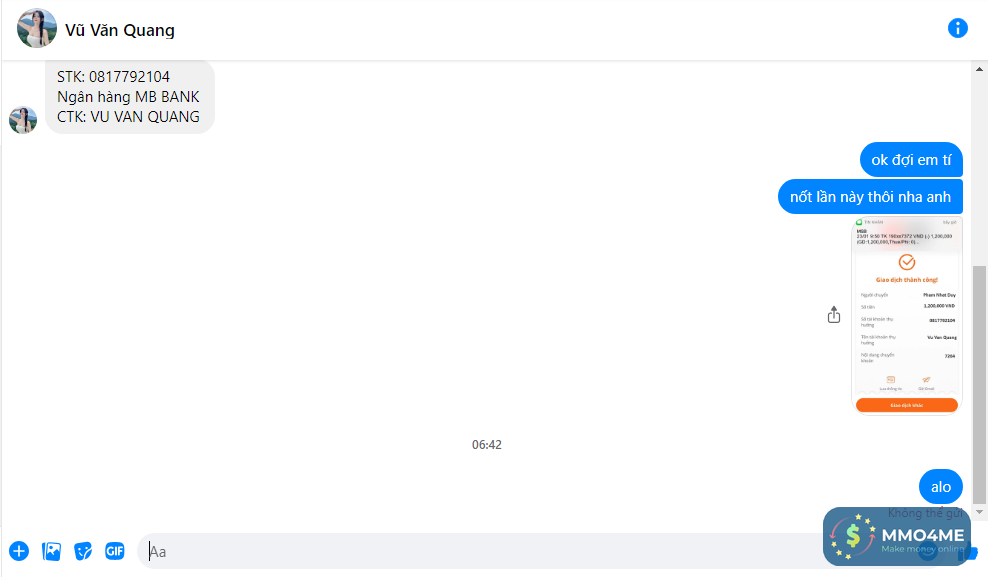Click the chat scrollbar thumb

click(x=979, y=384)
